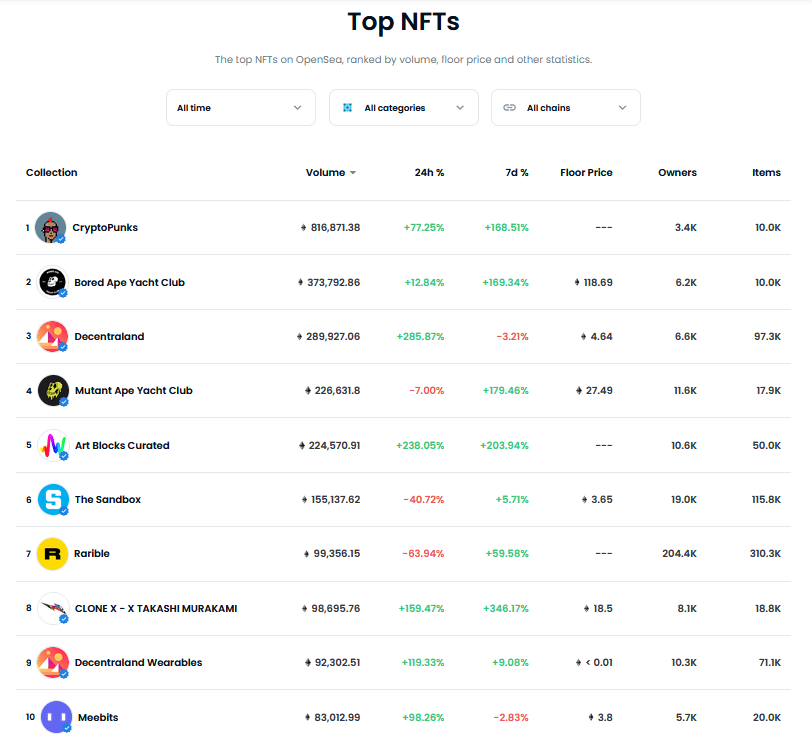Select the Decentraland collection icon
The width and height of the screenshot is (812, 741).
(x=52, y=337)
